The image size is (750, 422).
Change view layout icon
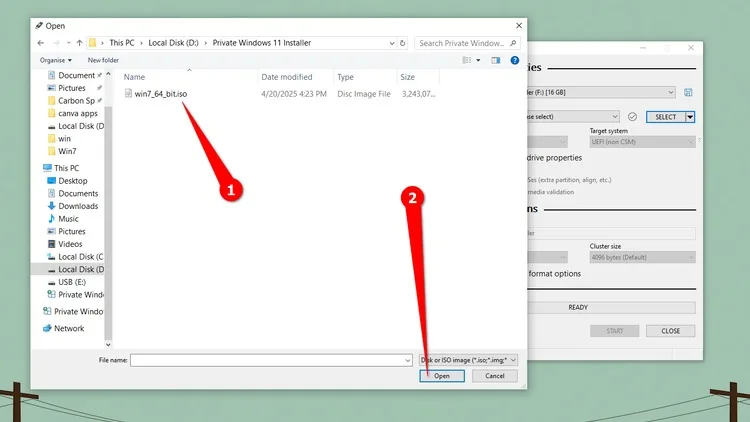point(466,60)
